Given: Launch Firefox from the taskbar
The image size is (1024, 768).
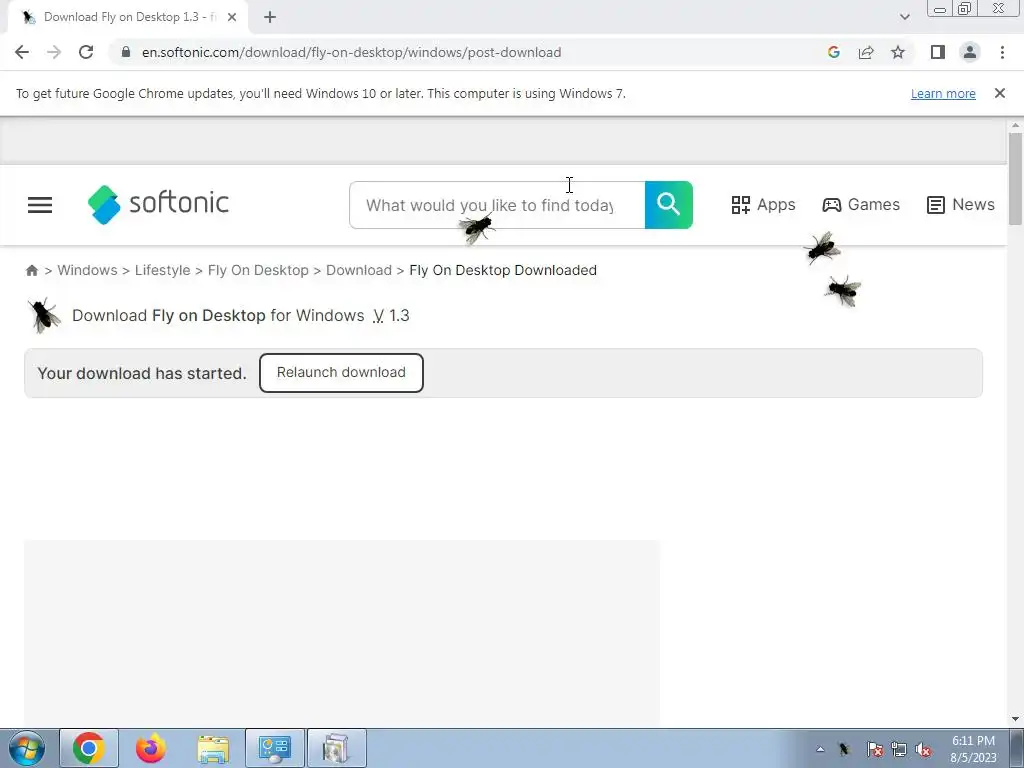Looking at the screenshot, I should coord(151,748).
